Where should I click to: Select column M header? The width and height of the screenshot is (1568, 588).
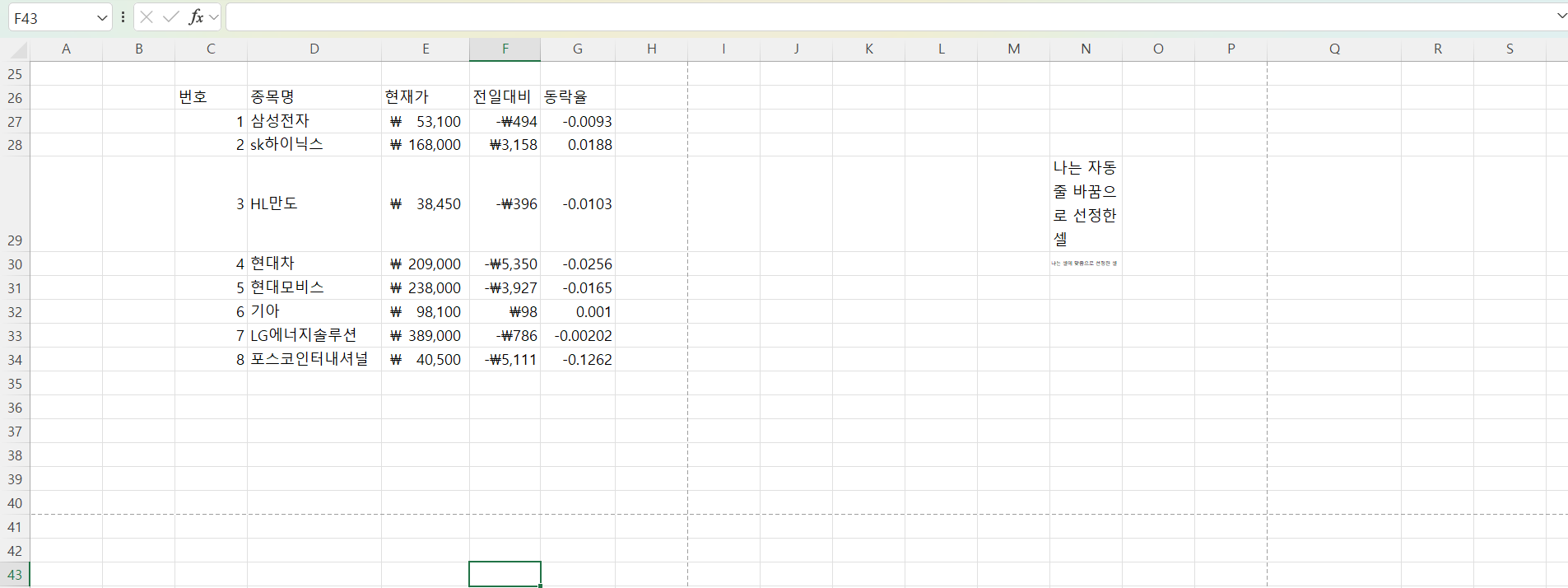coord(1013,49)
